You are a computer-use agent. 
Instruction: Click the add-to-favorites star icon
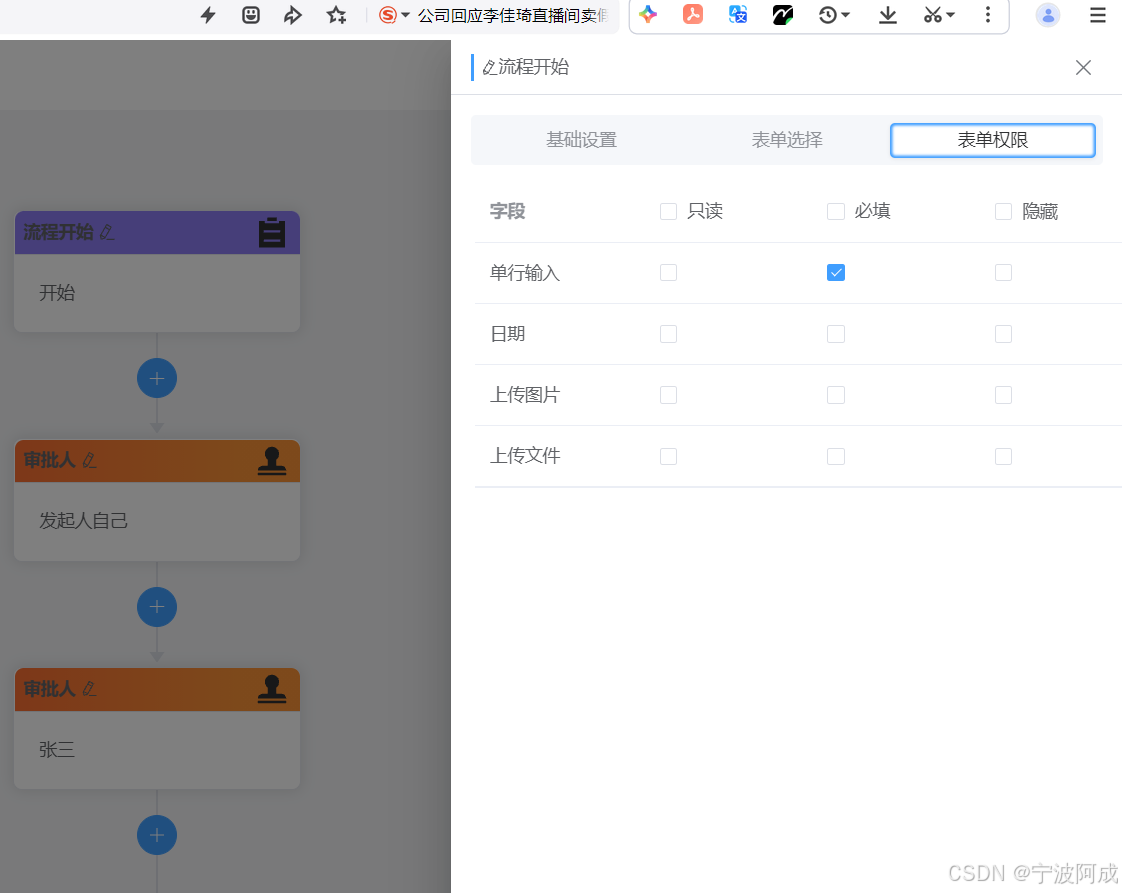(x=336, y=14)
